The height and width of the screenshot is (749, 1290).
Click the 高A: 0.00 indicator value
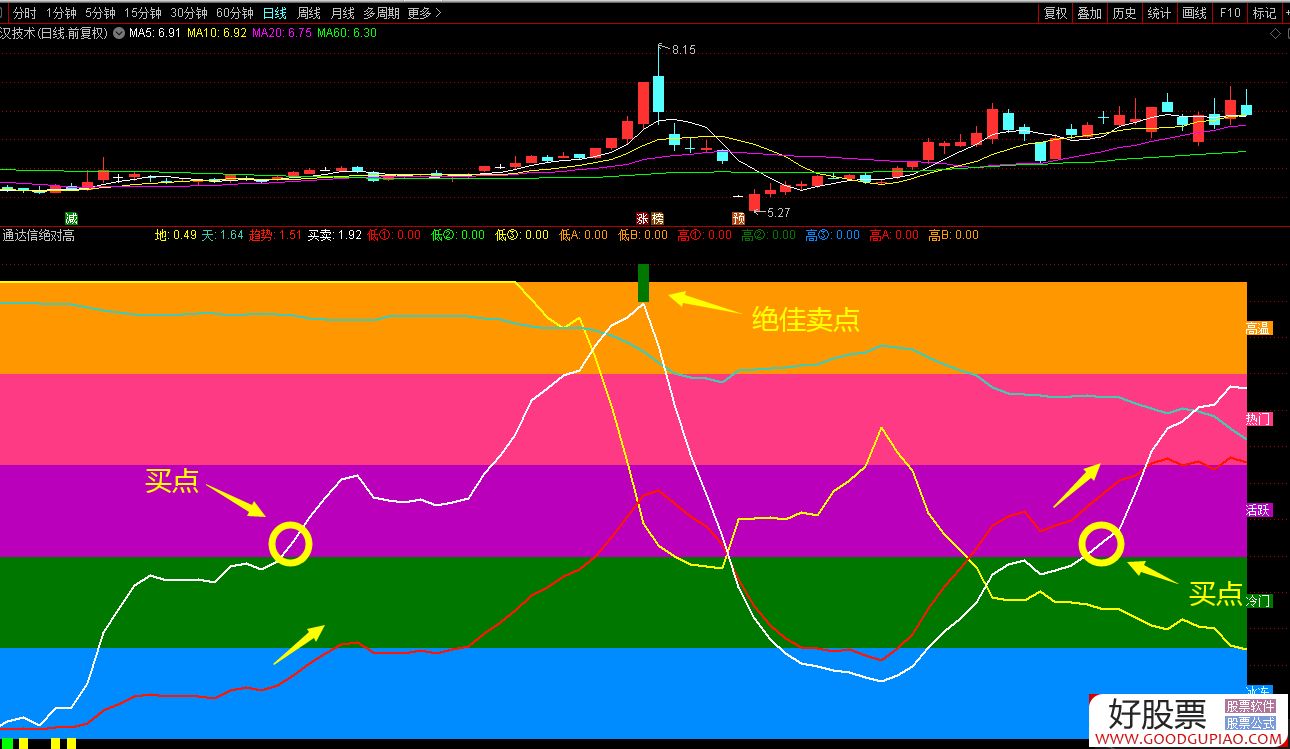point(893,236)
